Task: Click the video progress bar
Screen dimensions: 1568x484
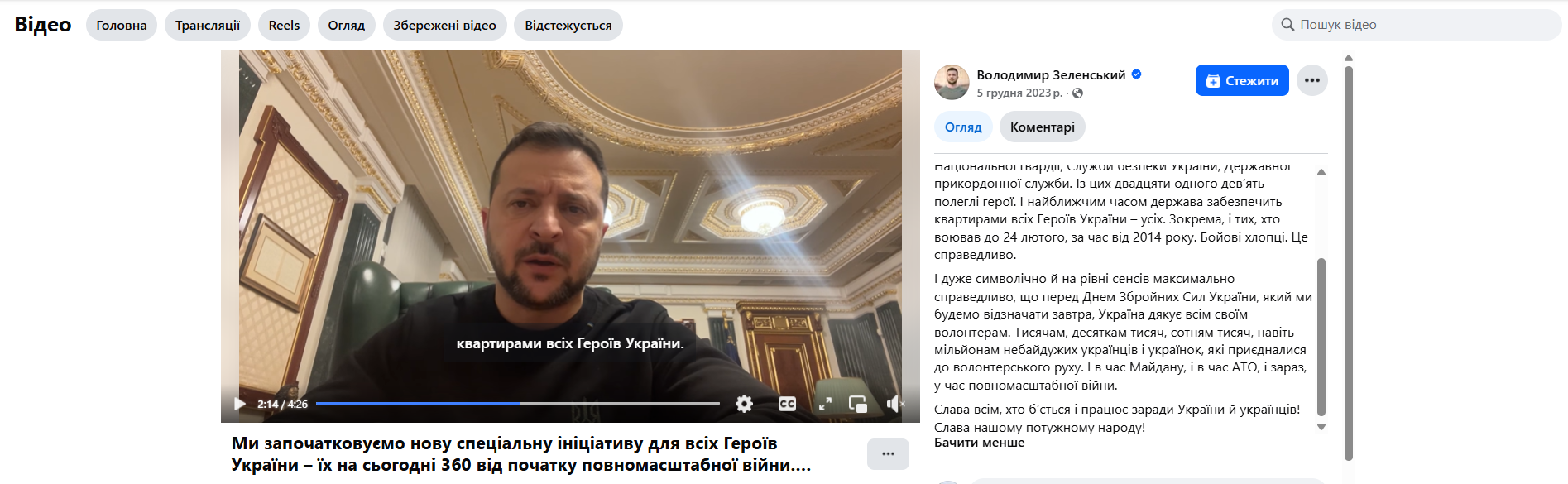Action: point(518,404)
